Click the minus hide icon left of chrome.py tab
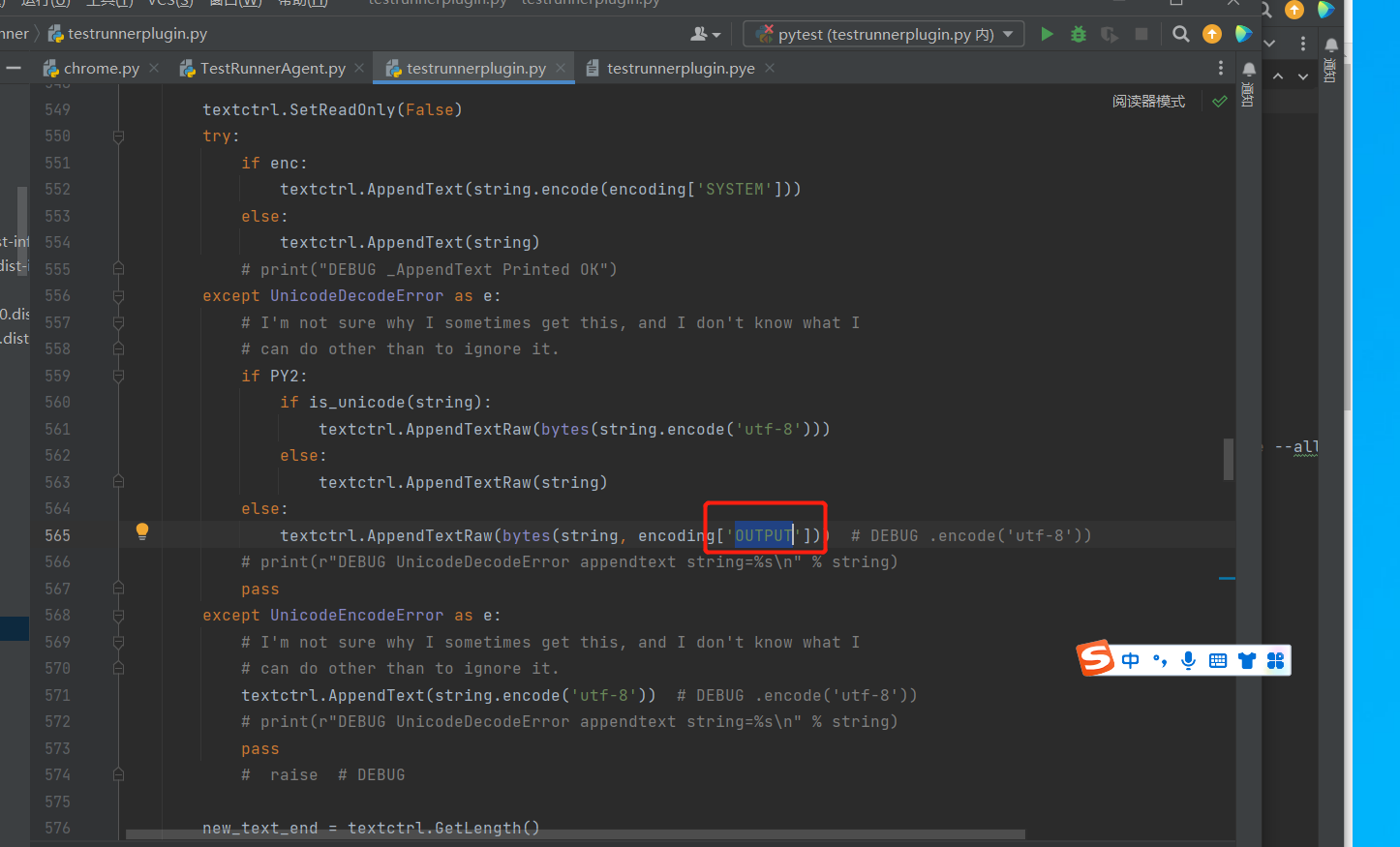This screenshot has width=1400, height=847. (14, 68)
